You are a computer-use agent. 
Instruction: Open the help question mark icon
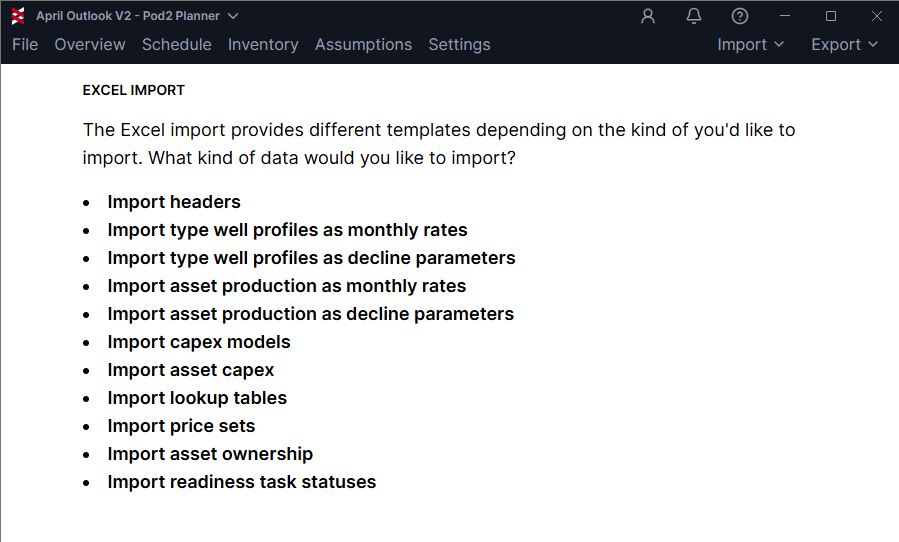tap(740, 16)
